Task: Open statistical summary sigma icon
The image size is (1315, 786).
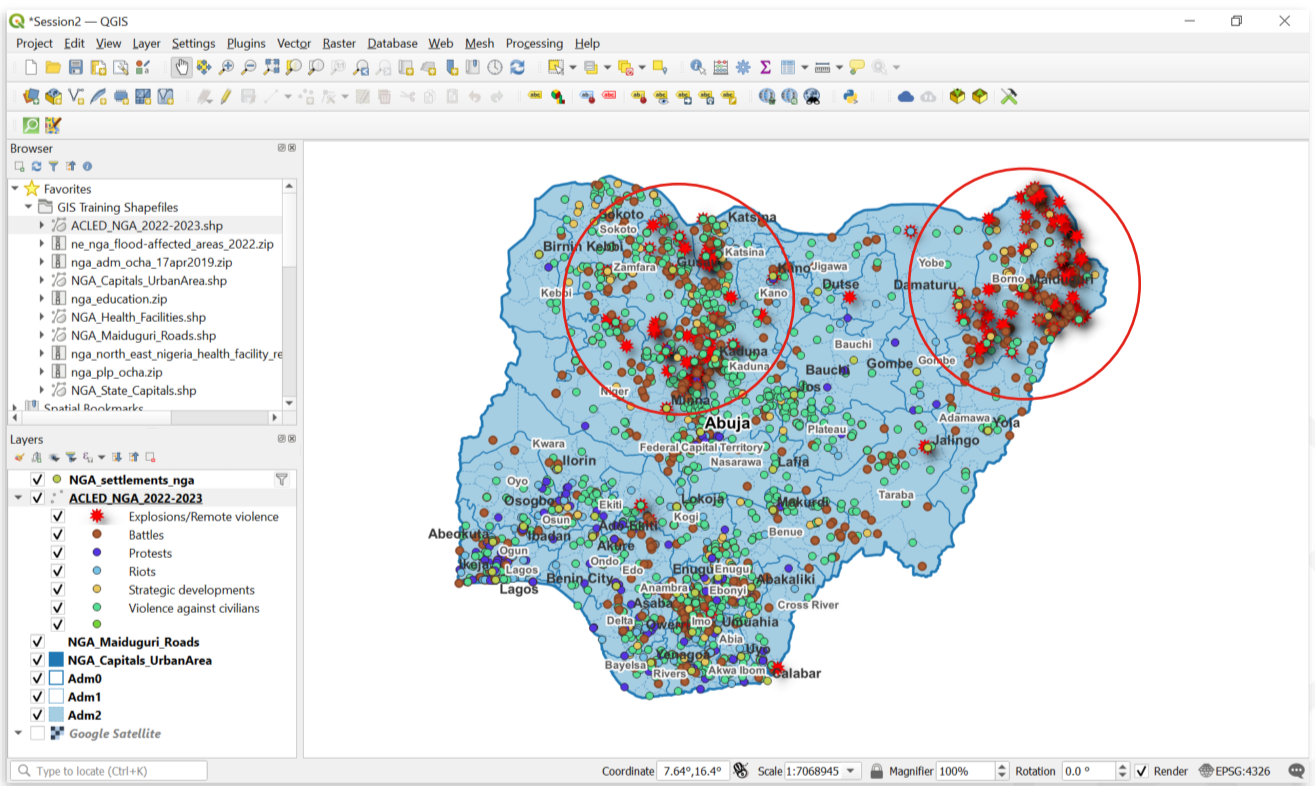Action: click(x=765, y=67)
